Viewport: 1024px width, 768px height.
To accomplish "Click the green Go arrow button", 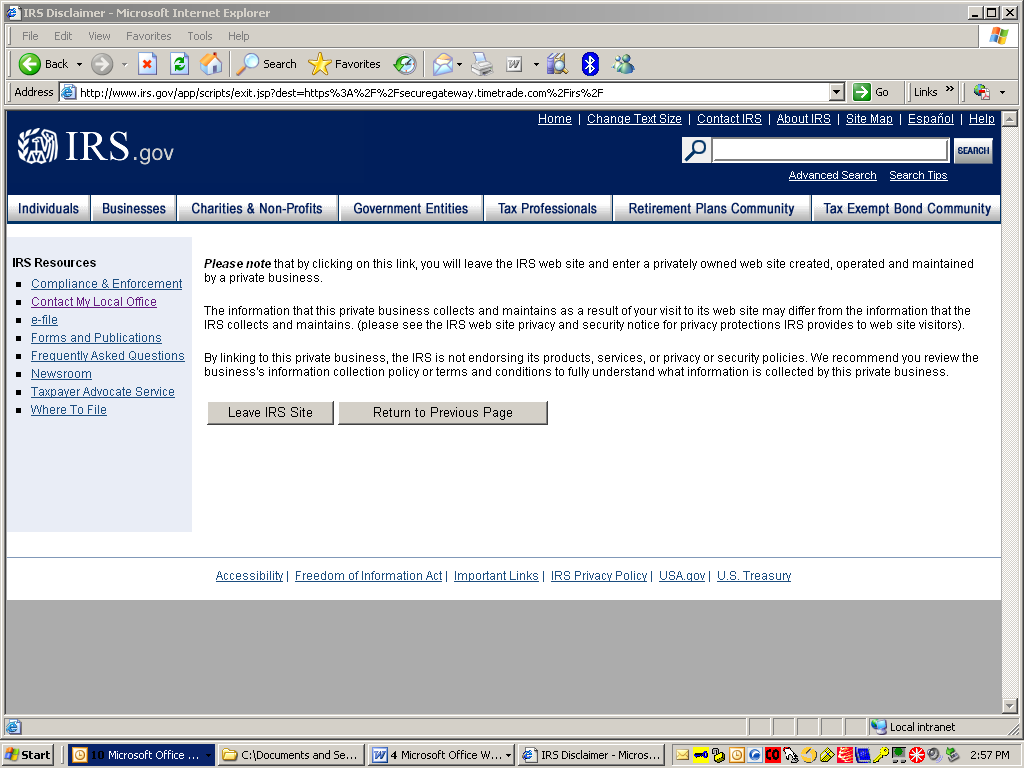I will point(861,92).
